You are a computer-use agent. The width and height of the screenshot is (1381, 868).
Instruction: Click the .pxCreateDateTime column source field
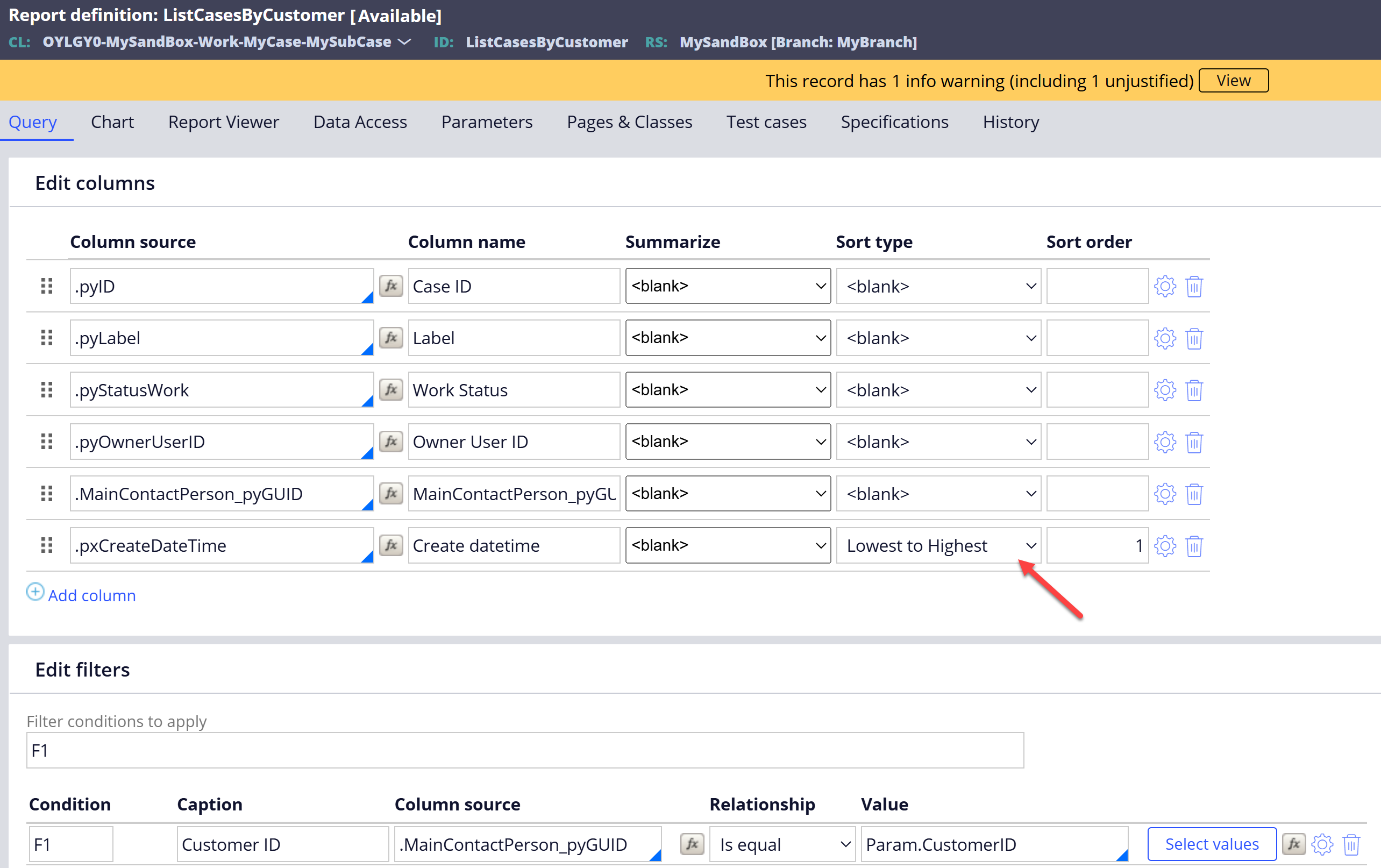tap(222, 545)
